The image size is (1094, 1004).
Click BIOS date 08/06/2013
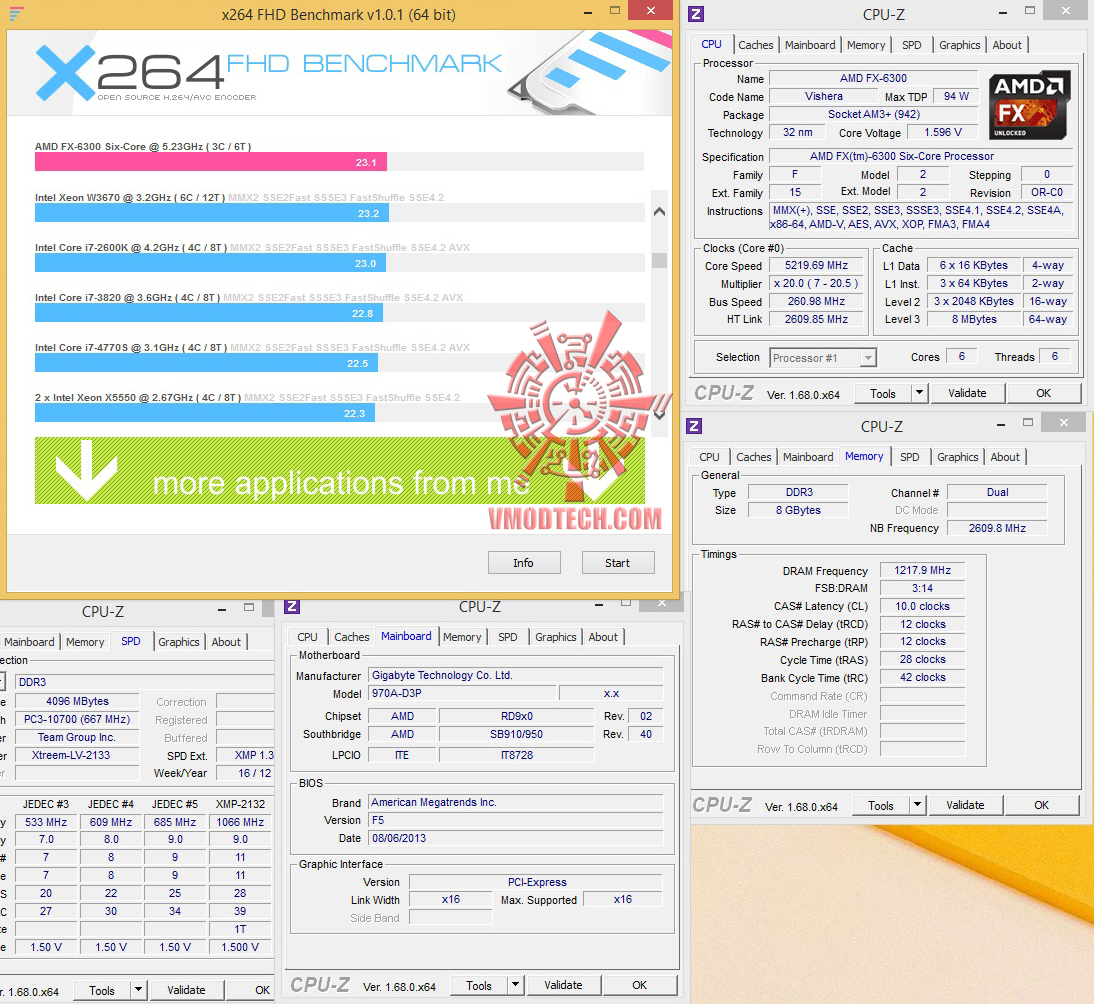tap(516, 838)
